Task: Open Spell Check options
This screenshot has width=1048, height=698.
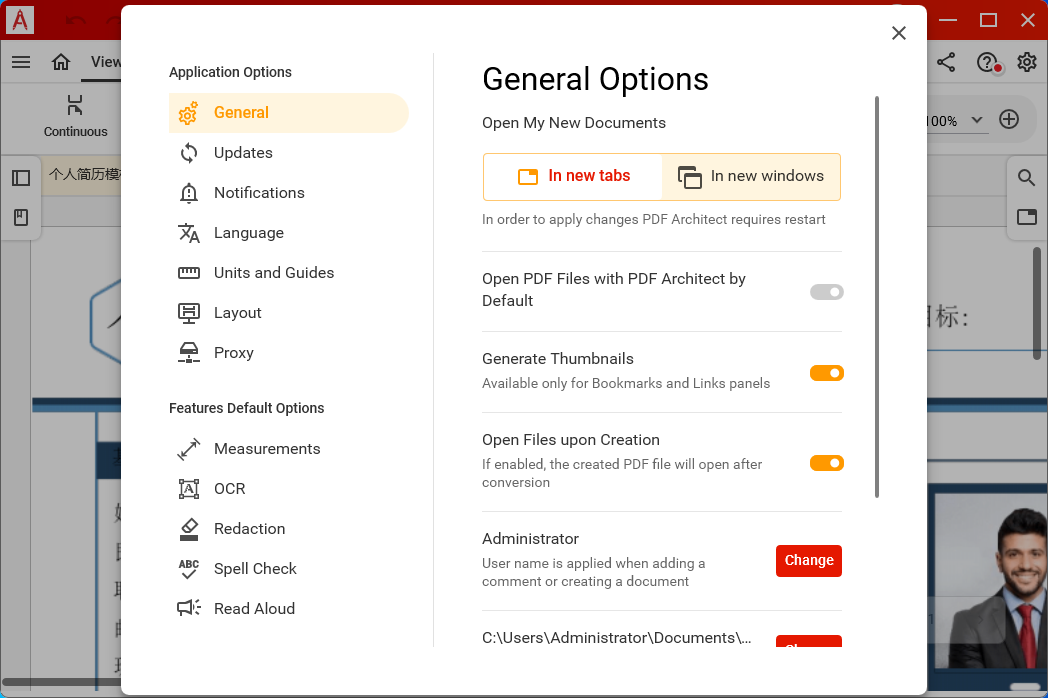Action: pos(255,569)
